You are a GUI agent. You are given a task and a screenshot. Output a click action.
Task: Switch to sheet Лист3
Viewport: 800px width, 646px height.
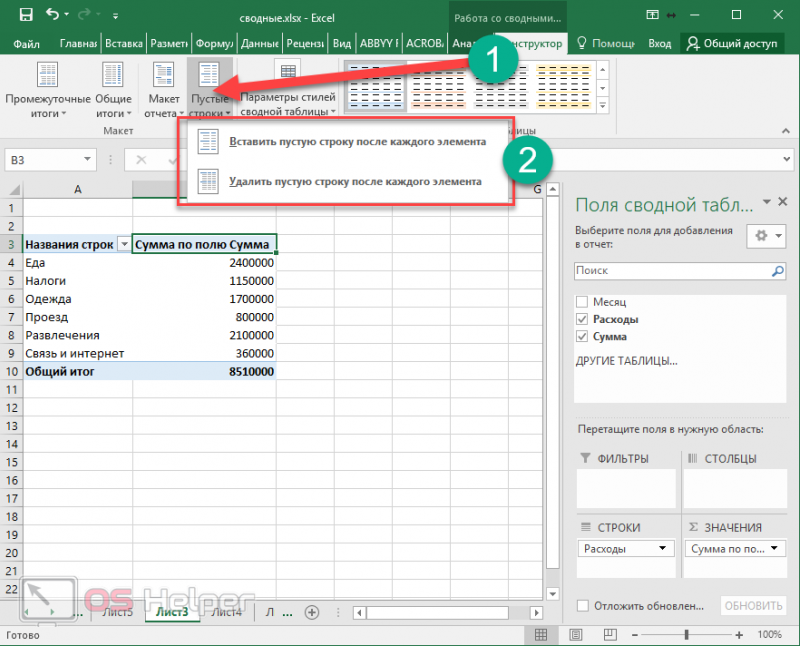point(171,612)
